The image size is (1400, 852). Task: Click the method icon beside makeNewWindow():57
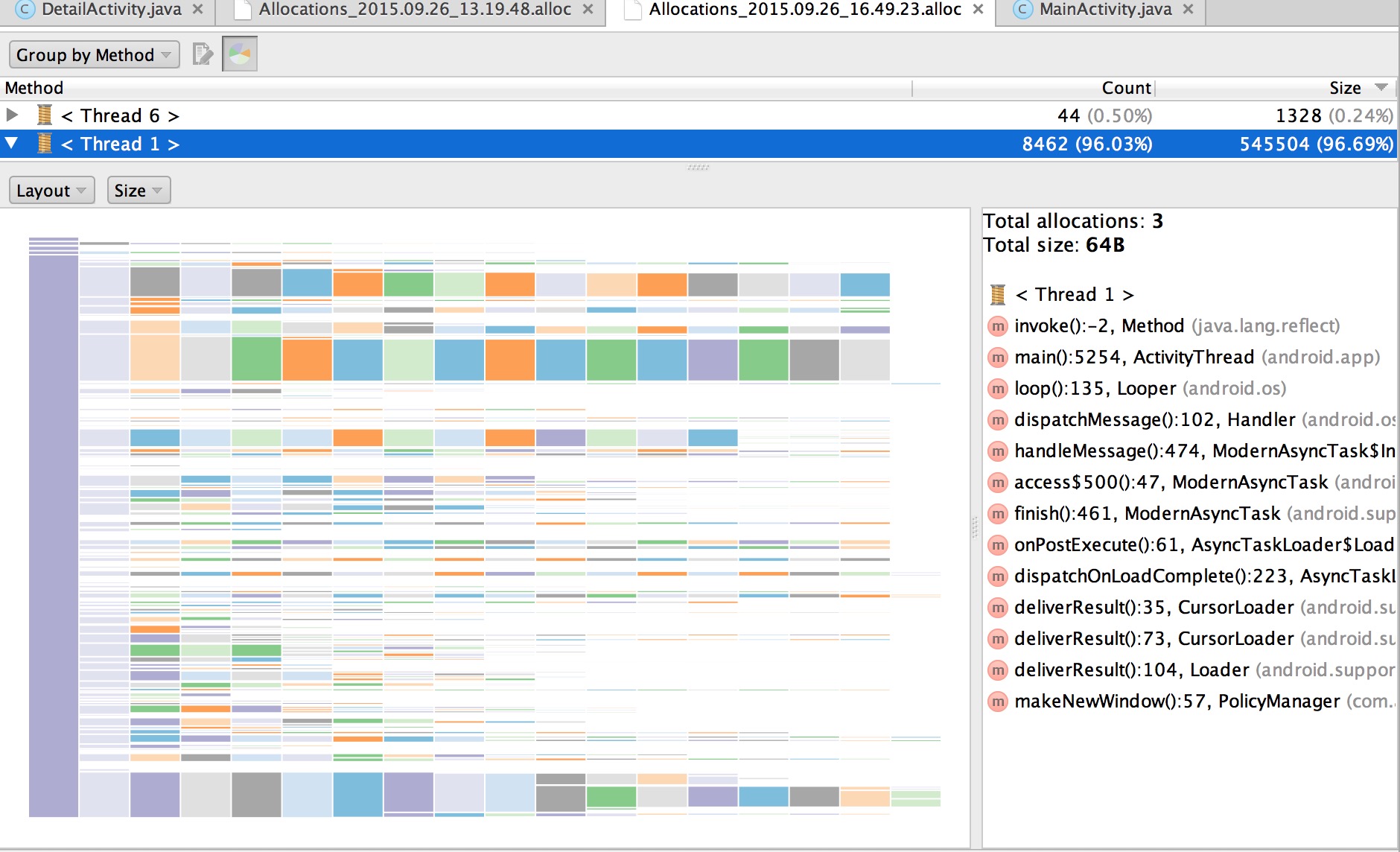point(998,702)
